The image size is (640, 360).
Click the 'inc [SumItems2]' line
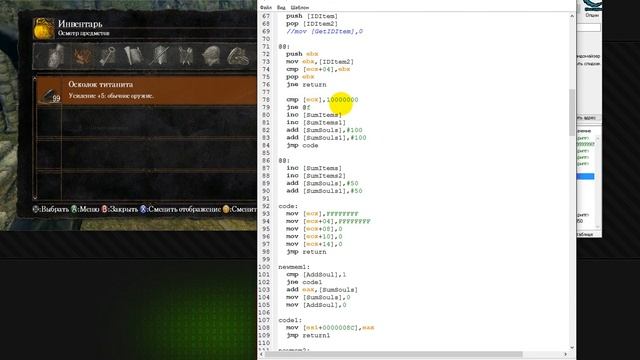(x=316, y=176)
